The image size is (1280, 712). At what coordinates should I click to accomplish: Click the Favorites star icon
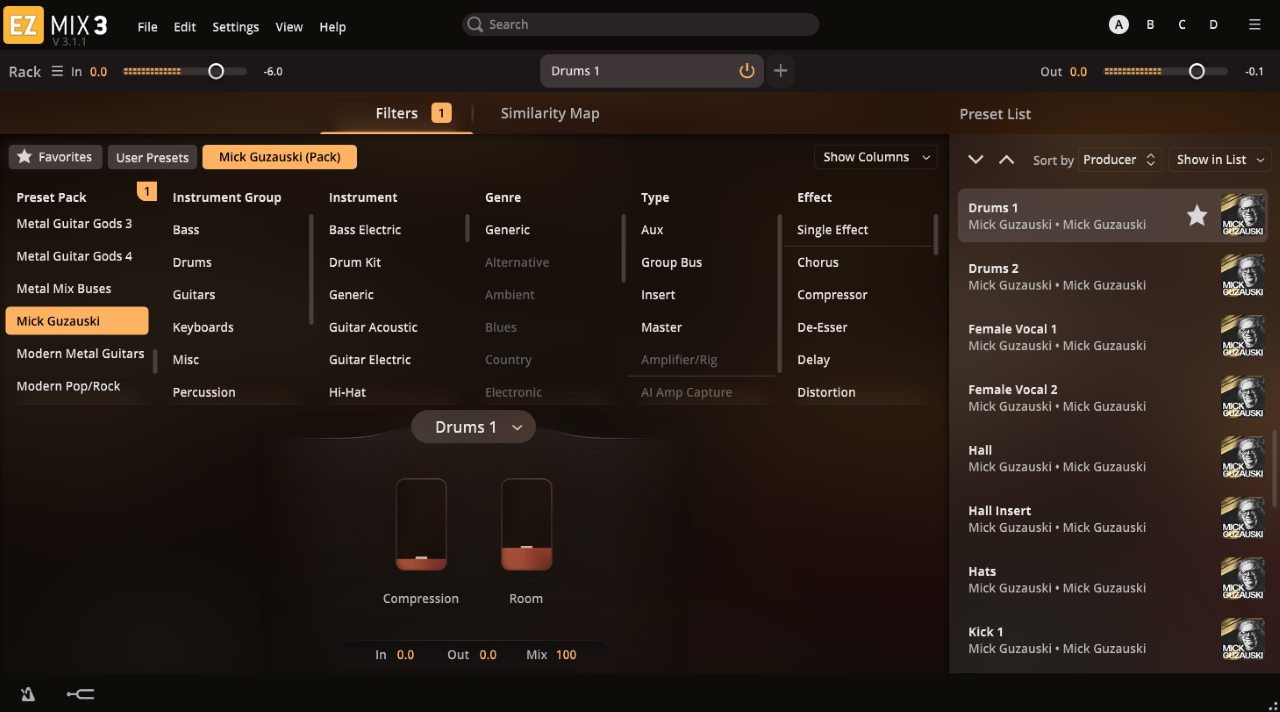pos(25,157)
